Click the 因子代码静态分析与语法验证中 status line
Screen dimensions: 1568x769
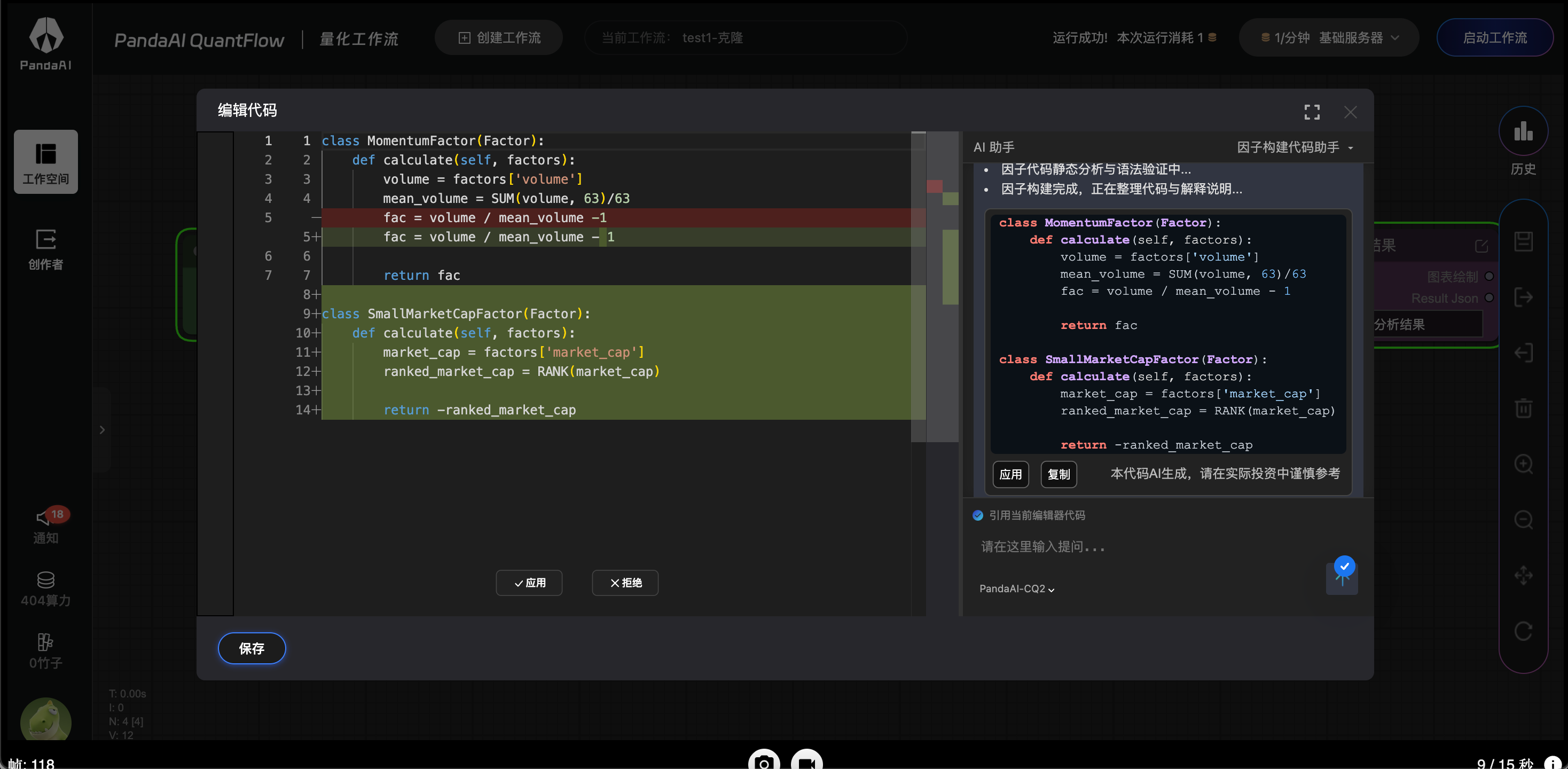tap(1096, 169)
